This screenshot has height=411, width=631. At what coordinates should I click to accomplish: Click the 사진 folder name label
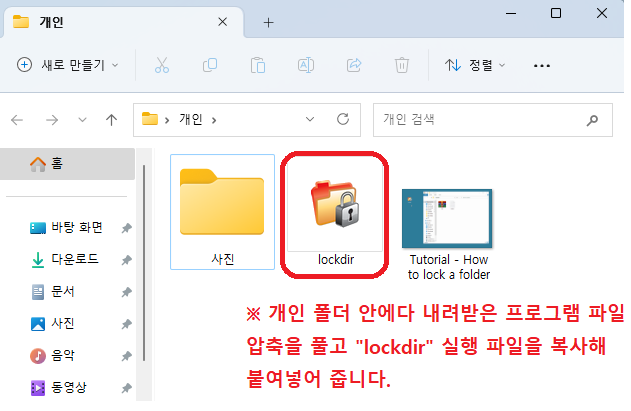pyautogui.click(x=223, y=259)
